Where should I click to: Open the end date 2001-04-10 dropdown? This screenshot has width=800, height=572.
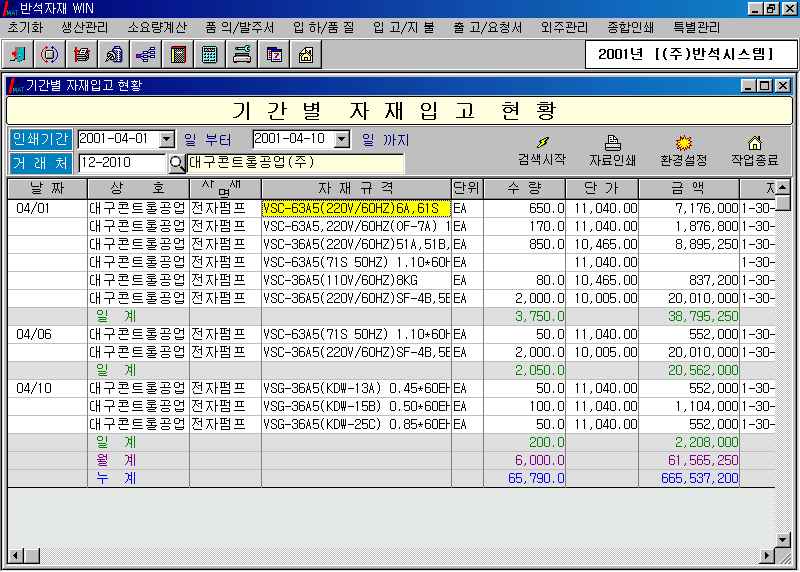coord(342,139)
